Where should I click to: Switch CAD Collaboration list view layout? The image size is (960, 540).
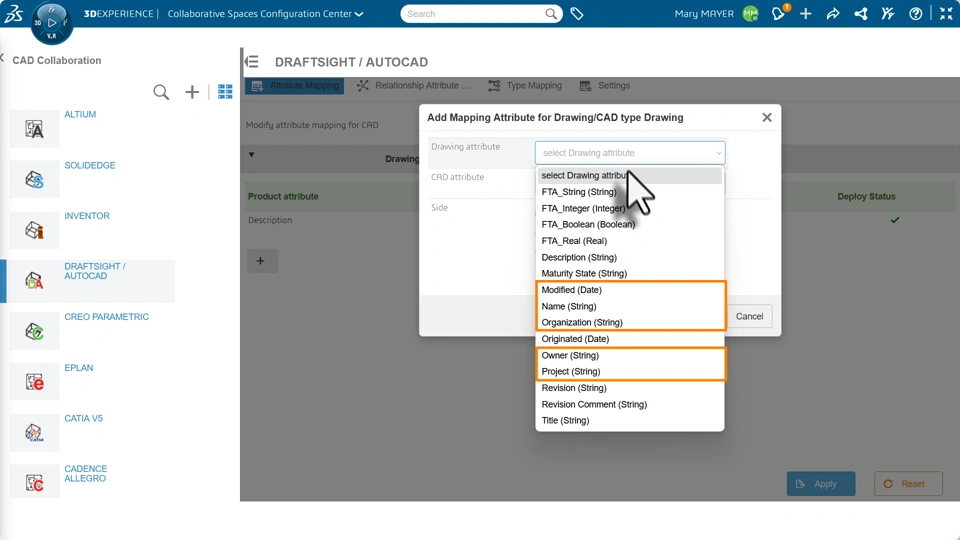pyautogui.click(x=225, y=92)
